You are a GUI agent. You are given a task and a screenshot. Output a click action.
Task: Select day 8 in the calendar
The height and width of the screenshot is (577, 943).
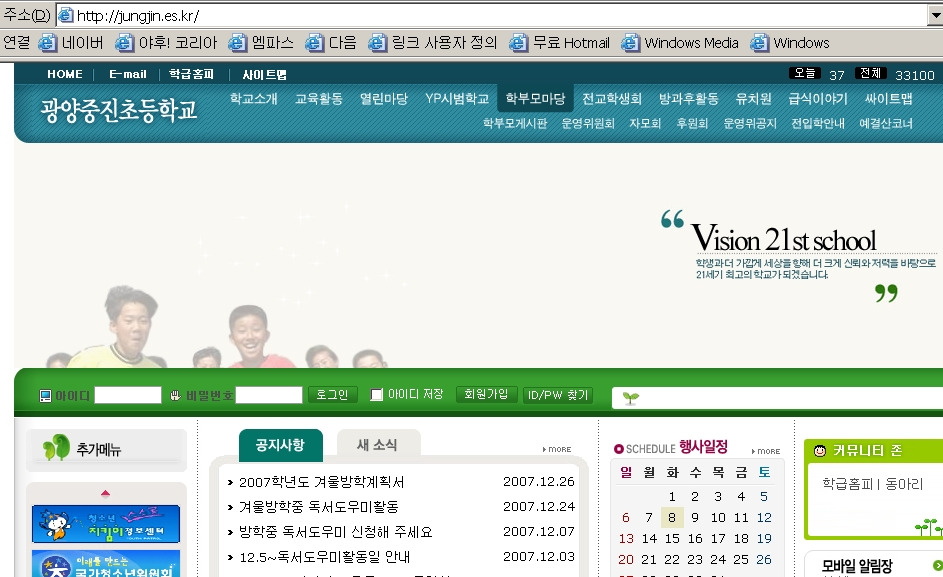(x=672, y=517)
